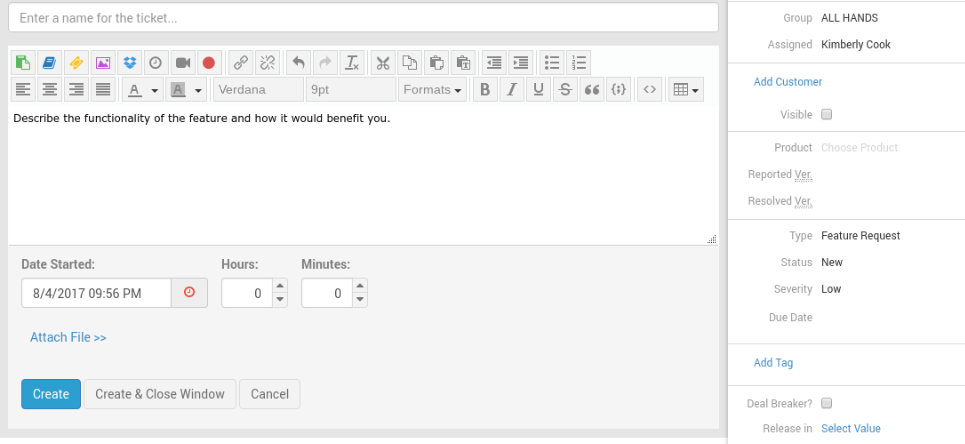Cancel the ticket creation
The height and width of the screenshot is (444, 965).
point(270,394)
